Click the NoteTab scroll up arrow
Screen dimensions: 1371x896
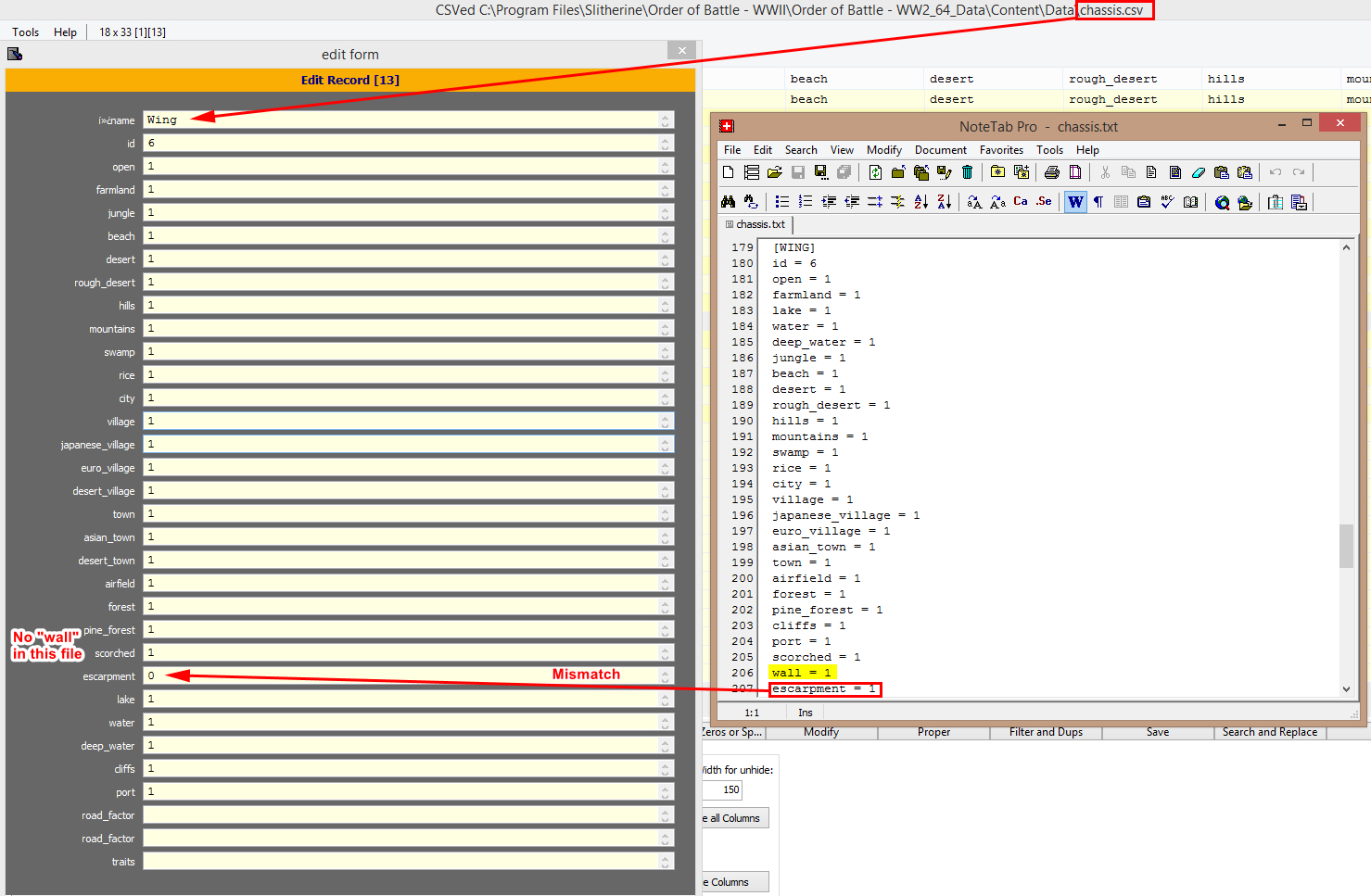point(1346,247)
